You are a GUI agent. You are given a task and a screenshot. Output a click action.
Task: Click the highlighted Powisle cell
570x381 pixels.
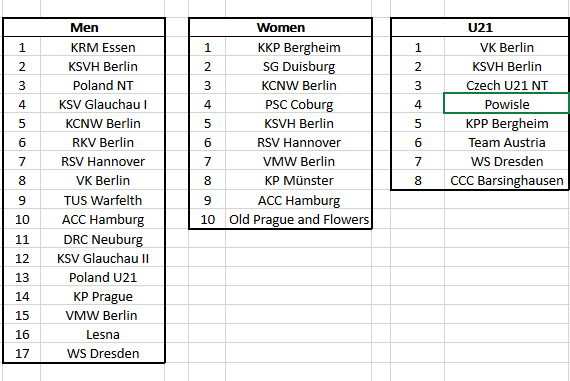506,104
